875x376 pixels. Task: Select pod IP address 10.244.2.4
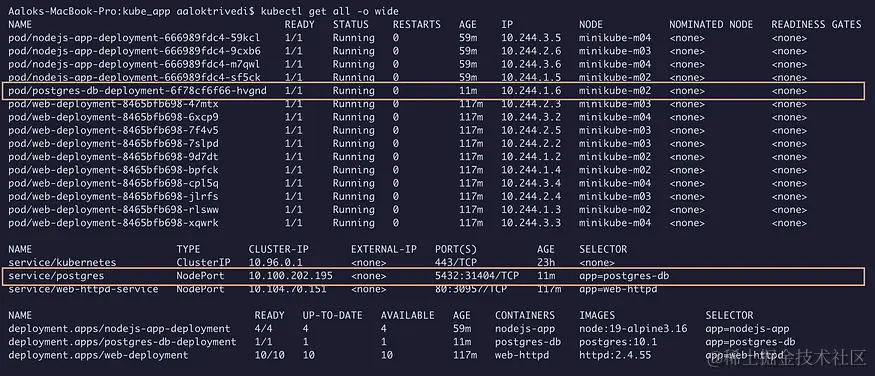[531, 196]
